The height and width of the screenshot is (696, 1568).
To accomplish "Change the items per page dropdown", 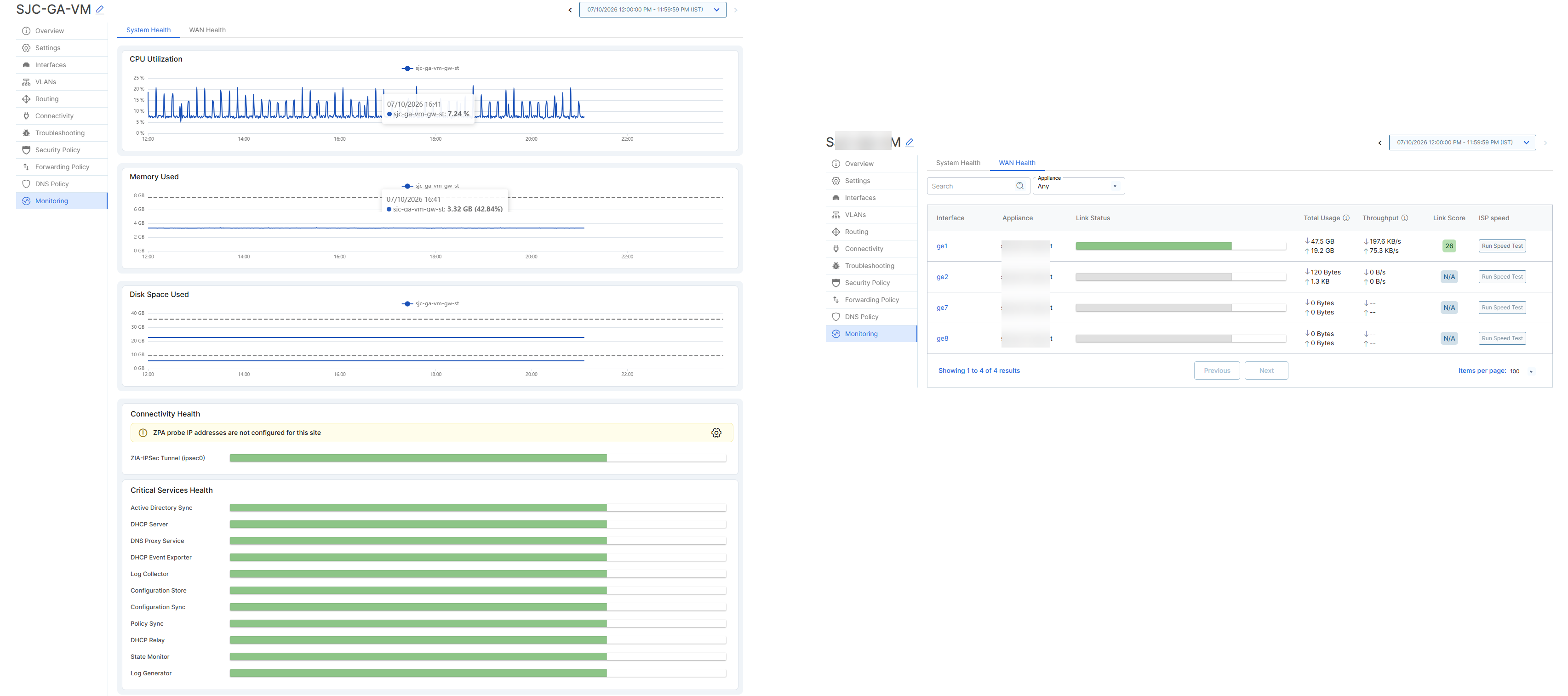I will click(1521, 371).
